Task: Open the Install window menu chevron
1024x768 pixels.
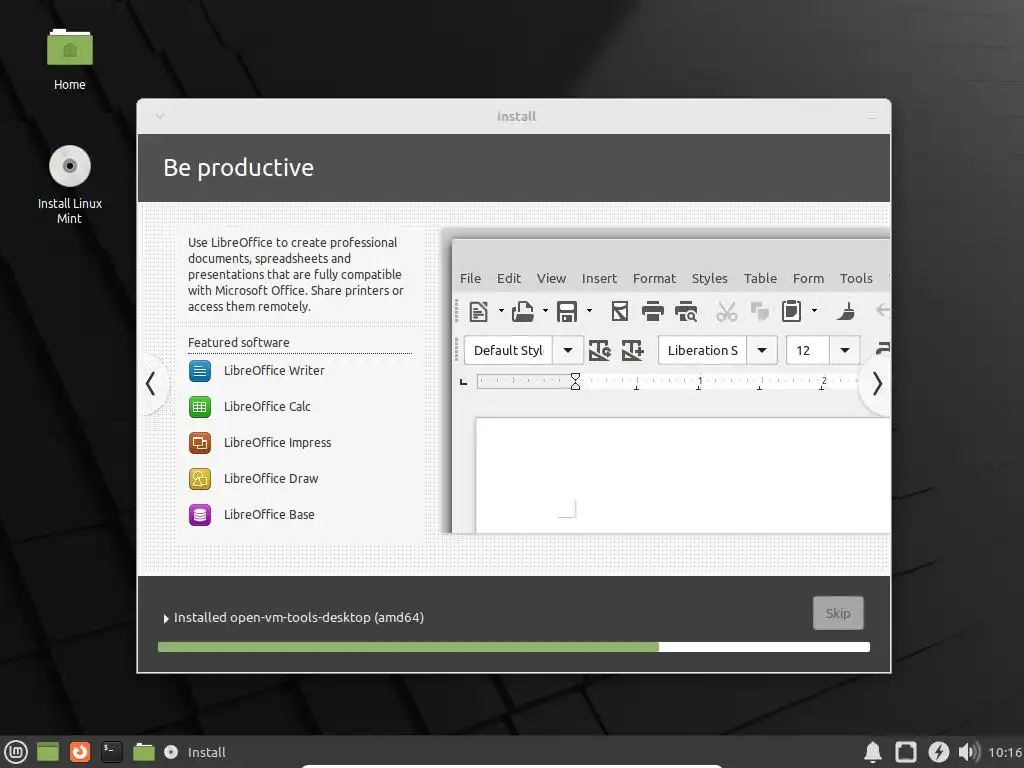Action: [x=160, y=116]
